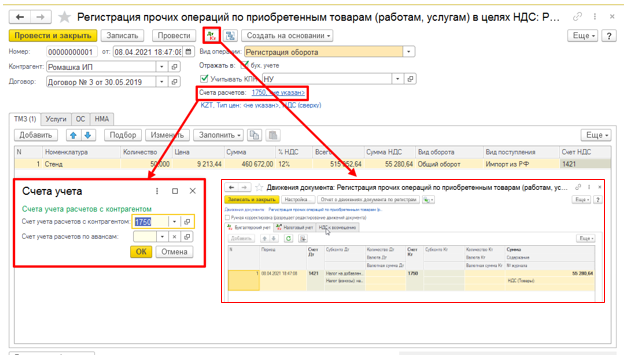The width and height of the screenshot is (624, 360).
Task: Expand Вид операции dropdown
Action: 409,52
